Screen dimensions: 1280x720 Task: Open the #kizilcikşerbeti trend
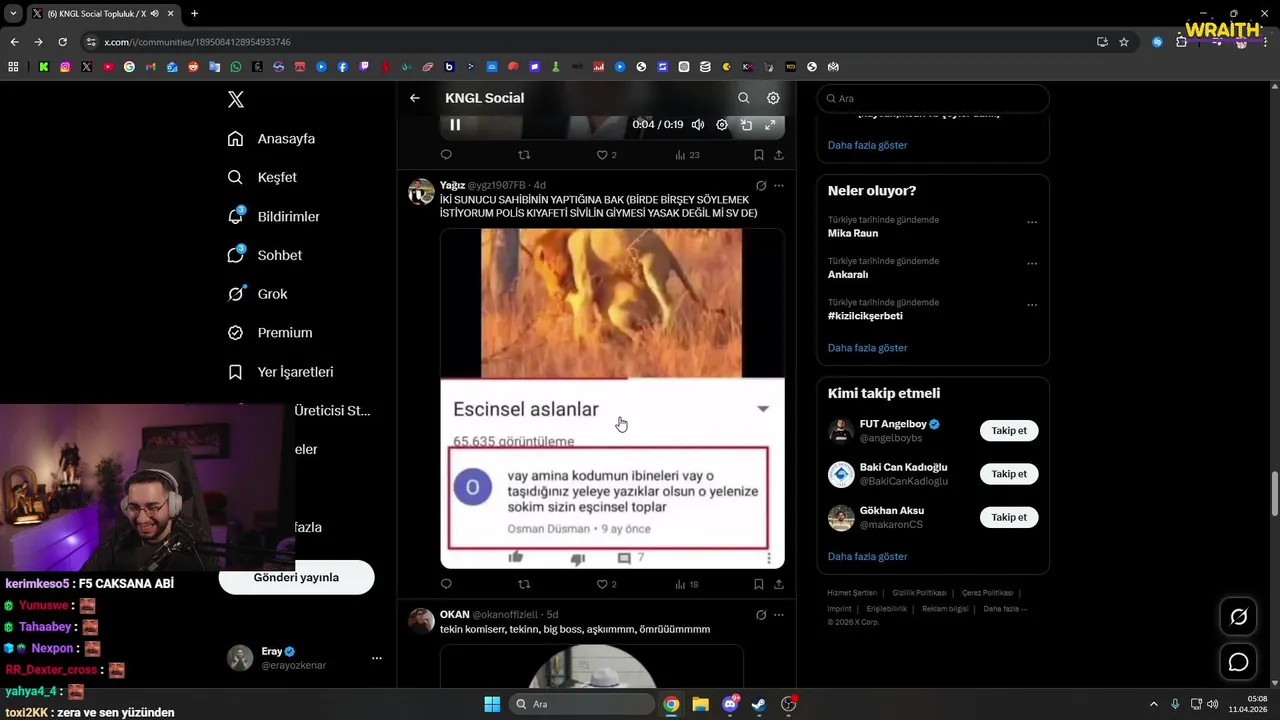point(865,316)
